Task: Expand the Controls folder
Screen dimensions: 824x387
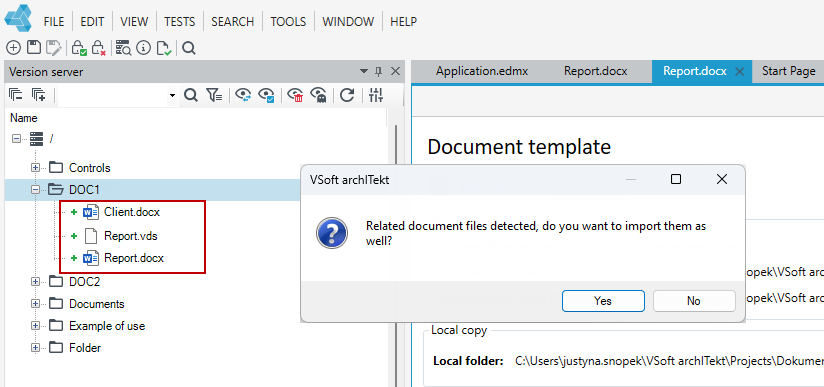Action: pyautogui.click(x=35, y=168)
